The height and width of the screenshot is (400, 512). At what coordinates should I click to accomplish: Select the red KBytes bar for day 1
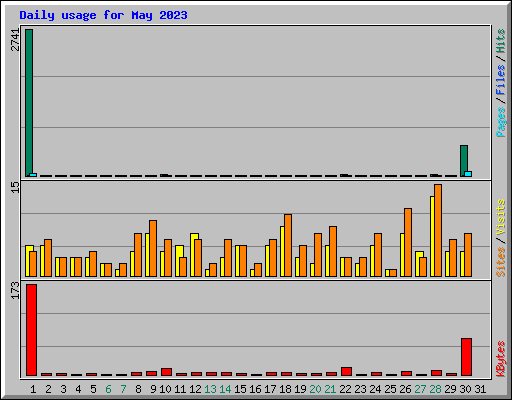point(31,330)
